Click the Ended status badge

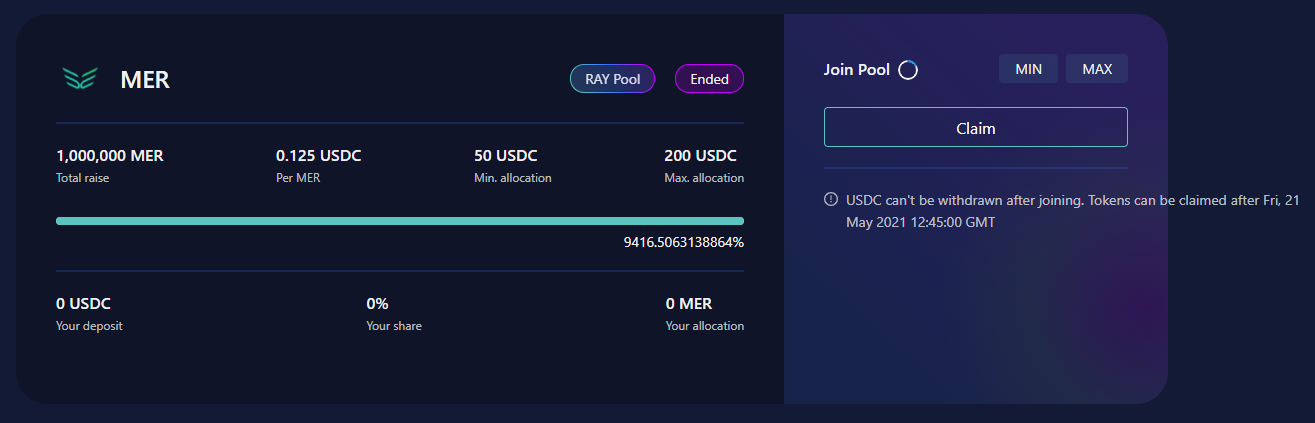[x=709, y=79]
